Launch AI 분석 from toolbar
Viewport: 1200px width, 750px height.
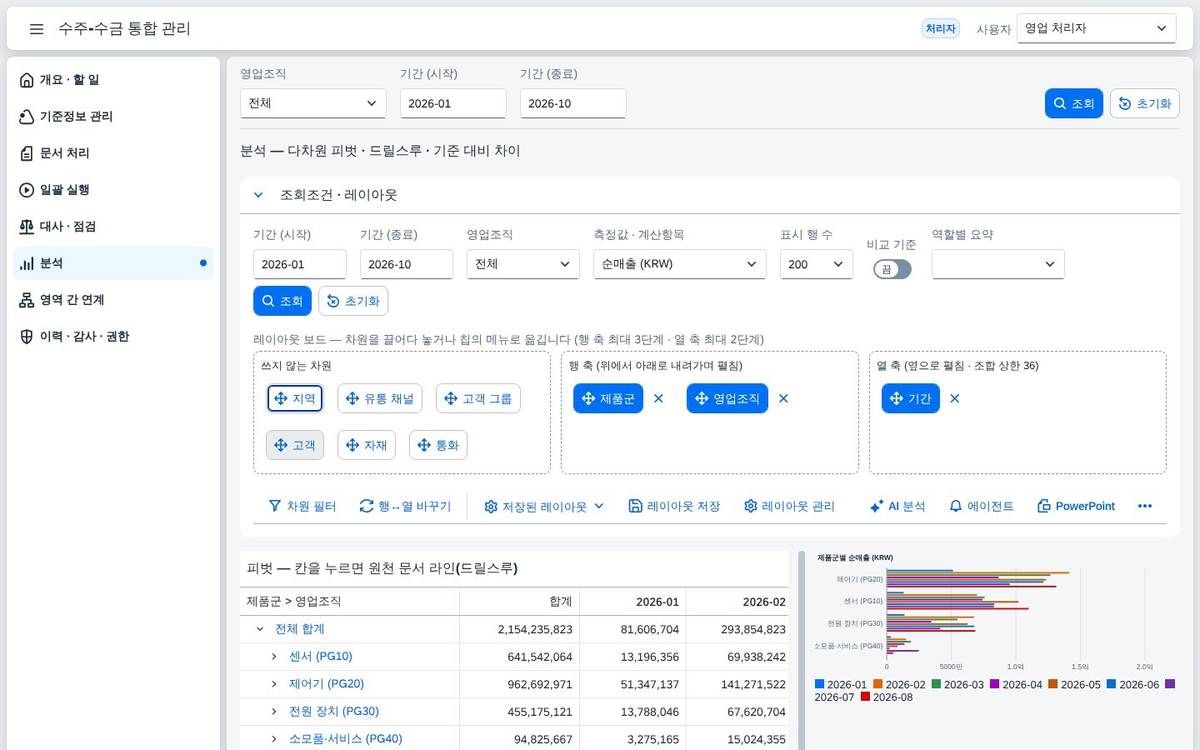(897, 506)
